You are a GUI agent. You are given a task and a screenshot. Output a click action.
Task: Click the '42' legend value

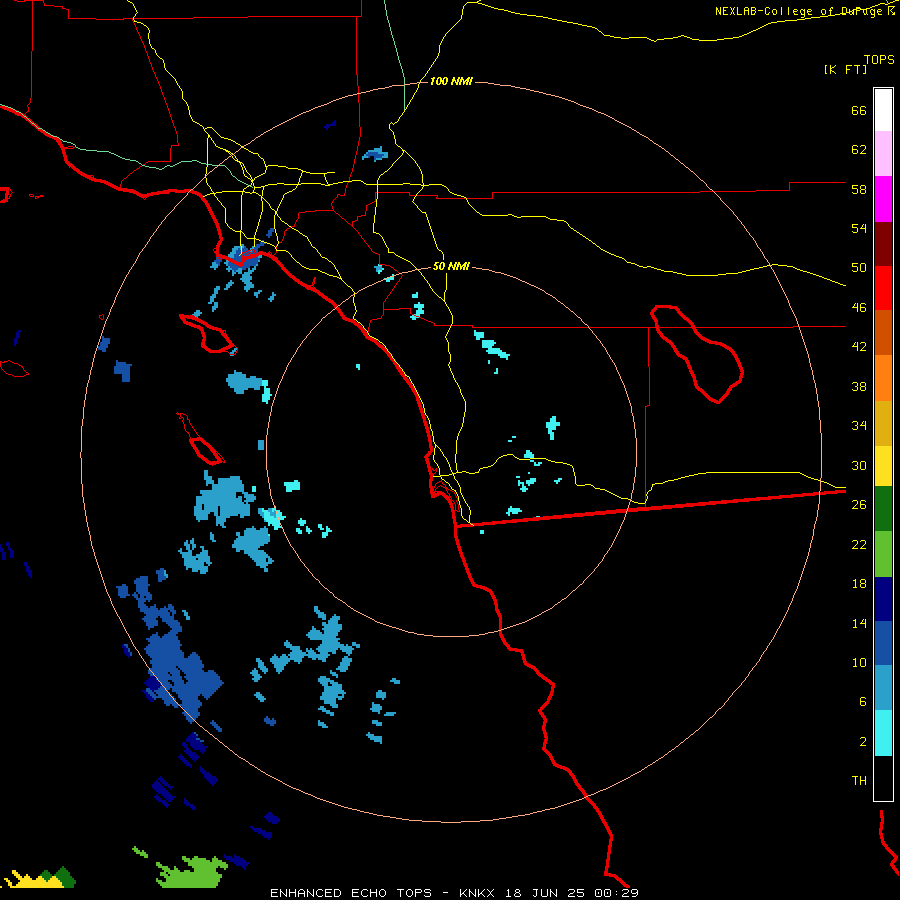[x=859, y=346]
